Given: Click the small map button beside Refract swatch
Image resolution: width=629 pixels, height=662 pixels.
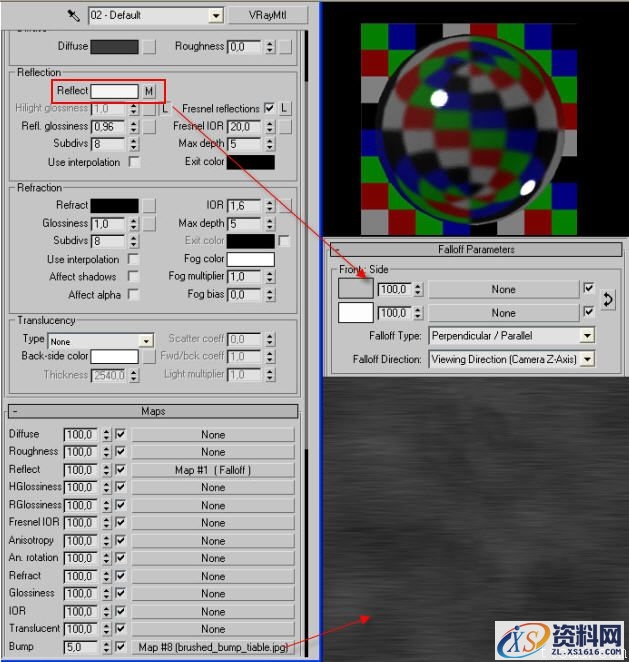Looking at the screenshot, I should tap(149, 205).
